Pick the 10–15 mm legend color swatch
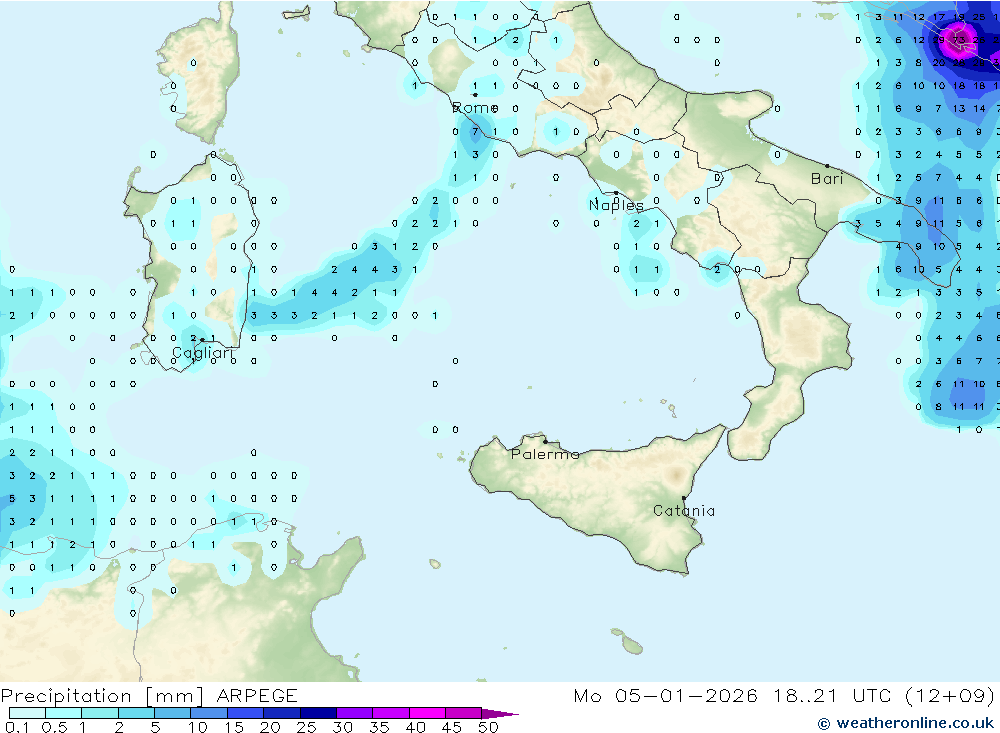The image size is (1000, 733). tap(209, 713)
